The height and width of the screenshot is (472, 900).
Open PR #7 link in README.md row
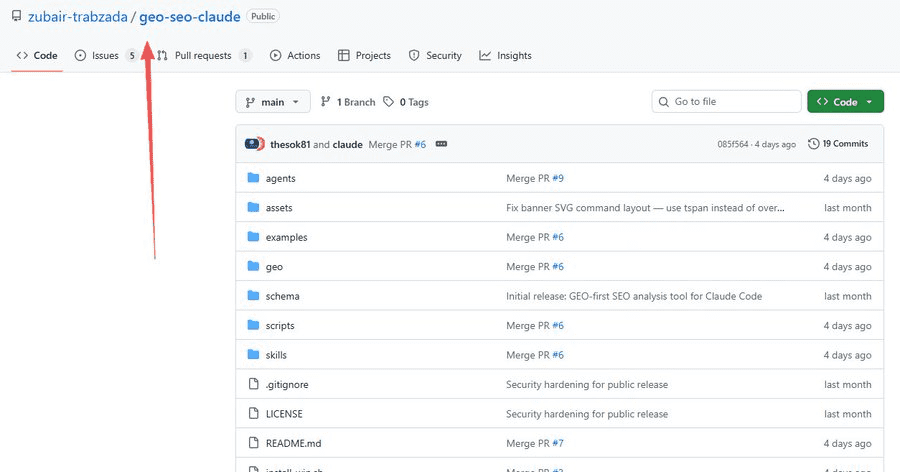(558, 443)
